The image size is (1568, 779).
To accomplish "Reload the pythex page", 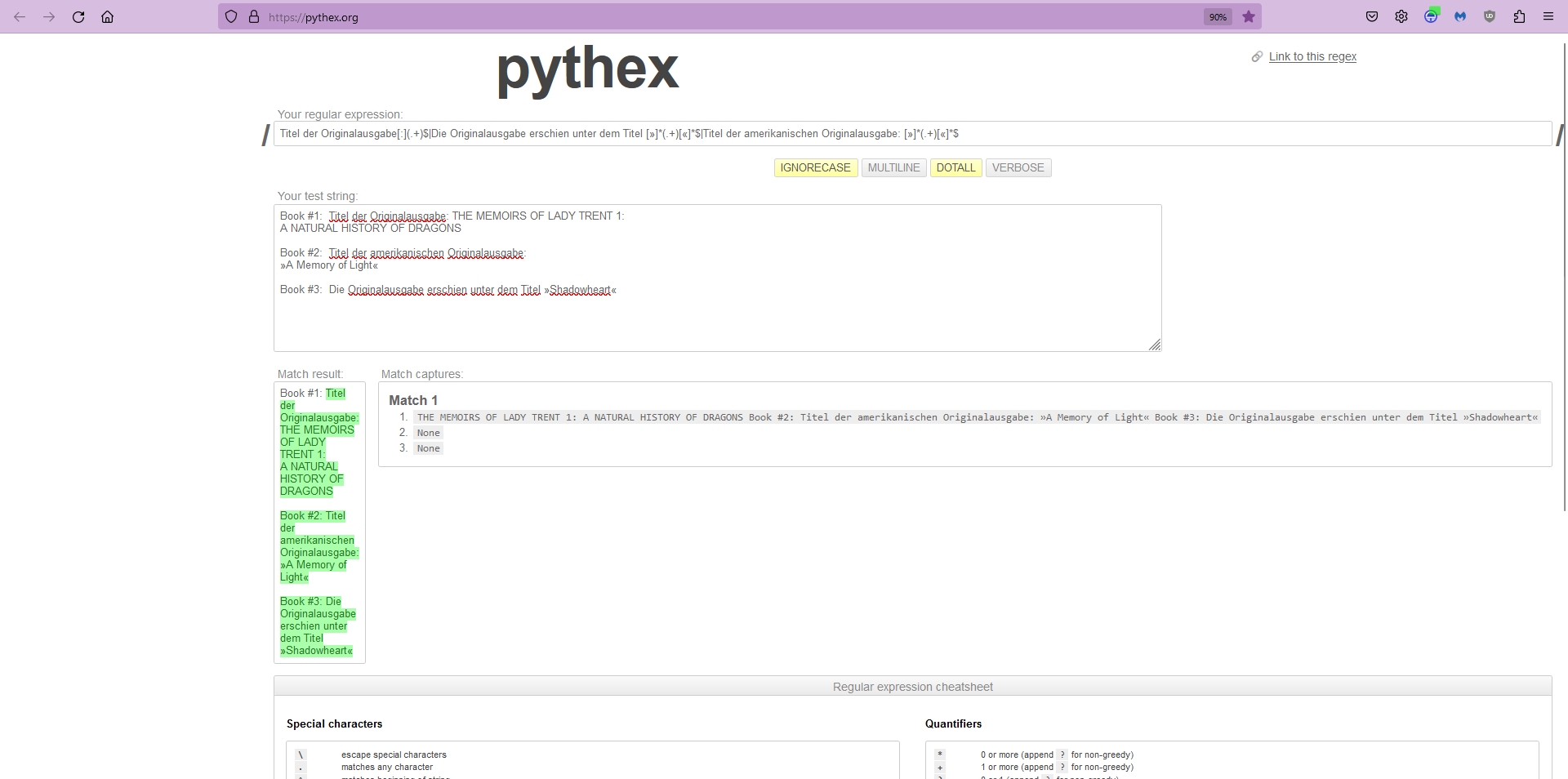I will click(x=78, y=17).
